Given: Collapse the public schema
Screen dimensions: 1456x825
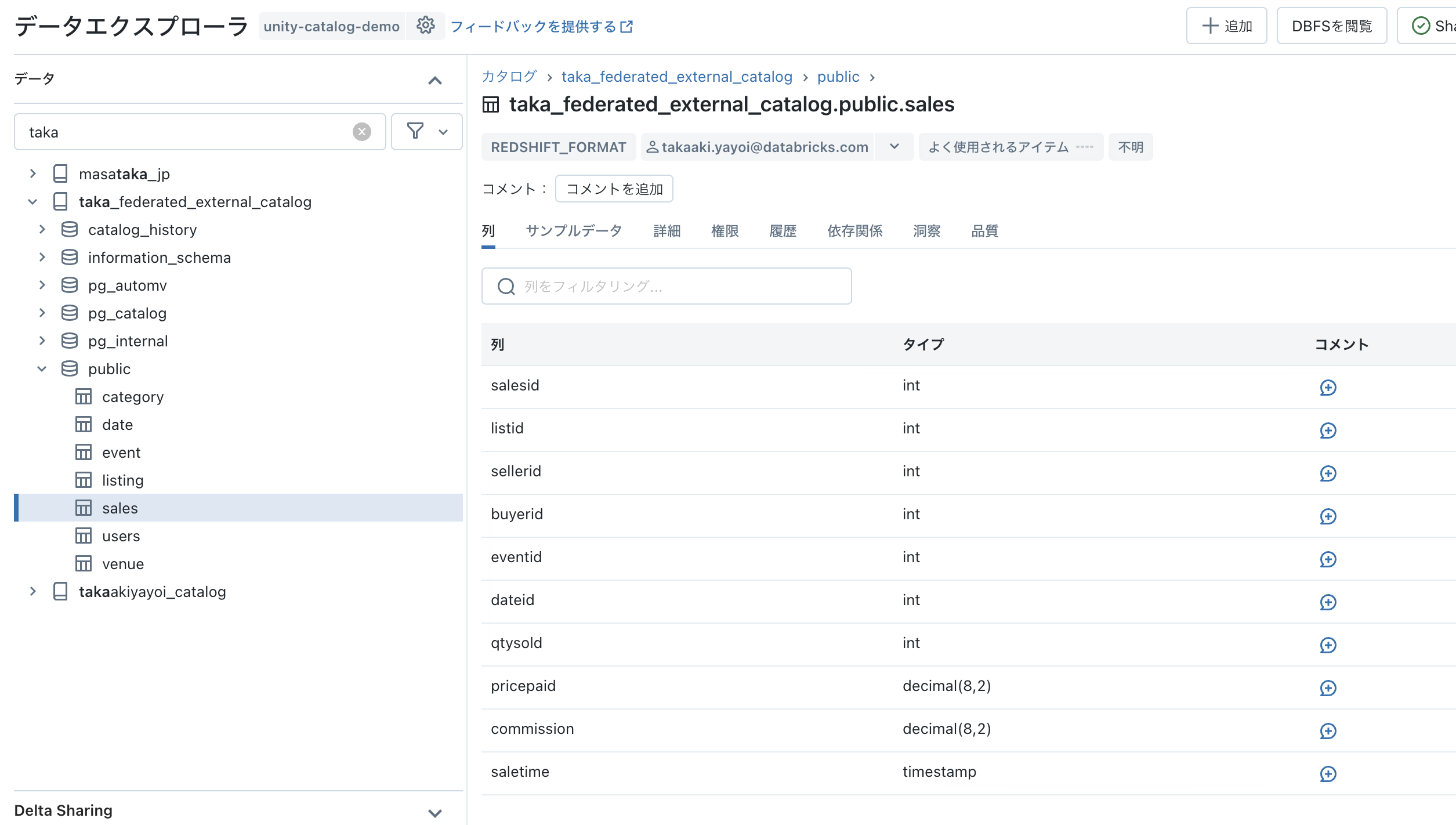Looking at the screenshot, I should tap(41, 368).
